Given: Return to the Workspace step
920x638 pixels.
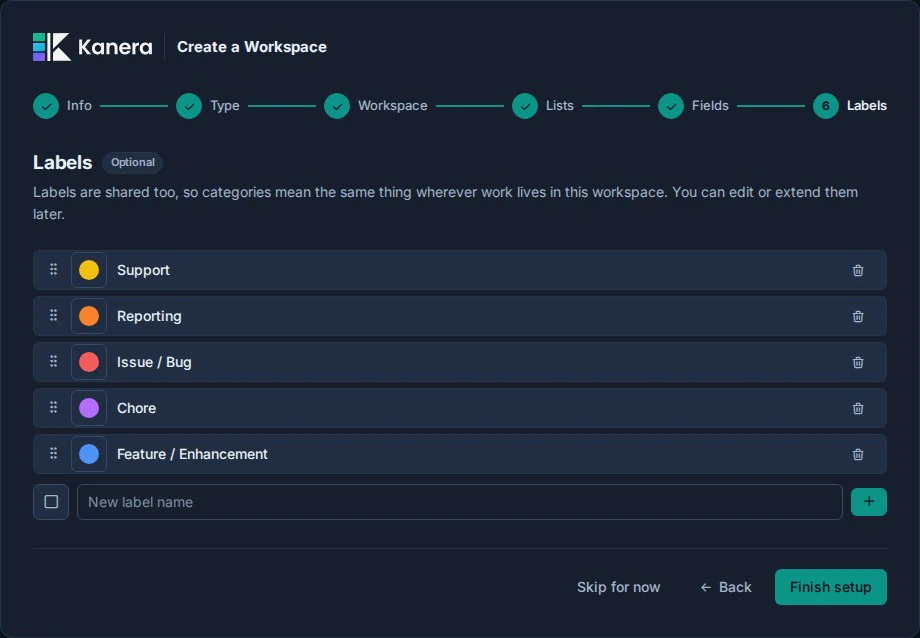Looking at the screenshot, I should point(376,106).
